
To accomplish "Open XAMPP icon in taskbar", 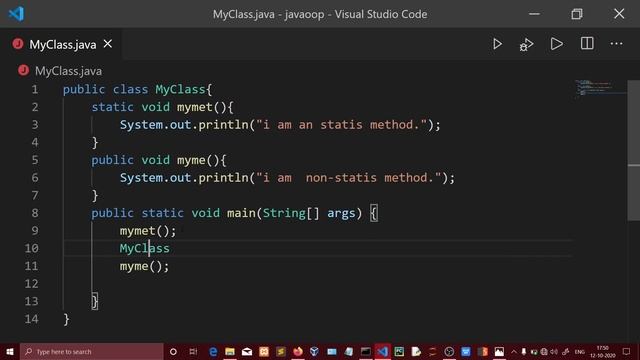I will point(264,351).
